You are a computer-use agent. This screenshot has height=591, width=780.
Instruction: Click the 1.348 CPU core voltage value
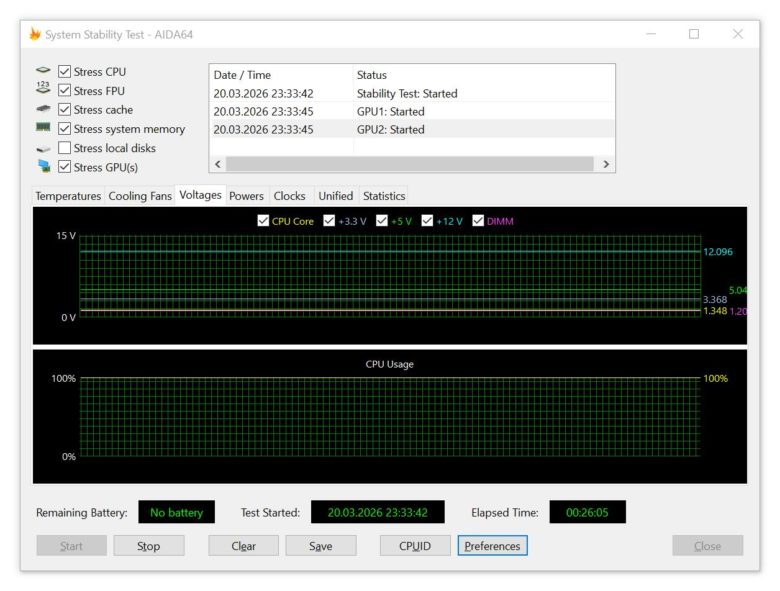715,311
